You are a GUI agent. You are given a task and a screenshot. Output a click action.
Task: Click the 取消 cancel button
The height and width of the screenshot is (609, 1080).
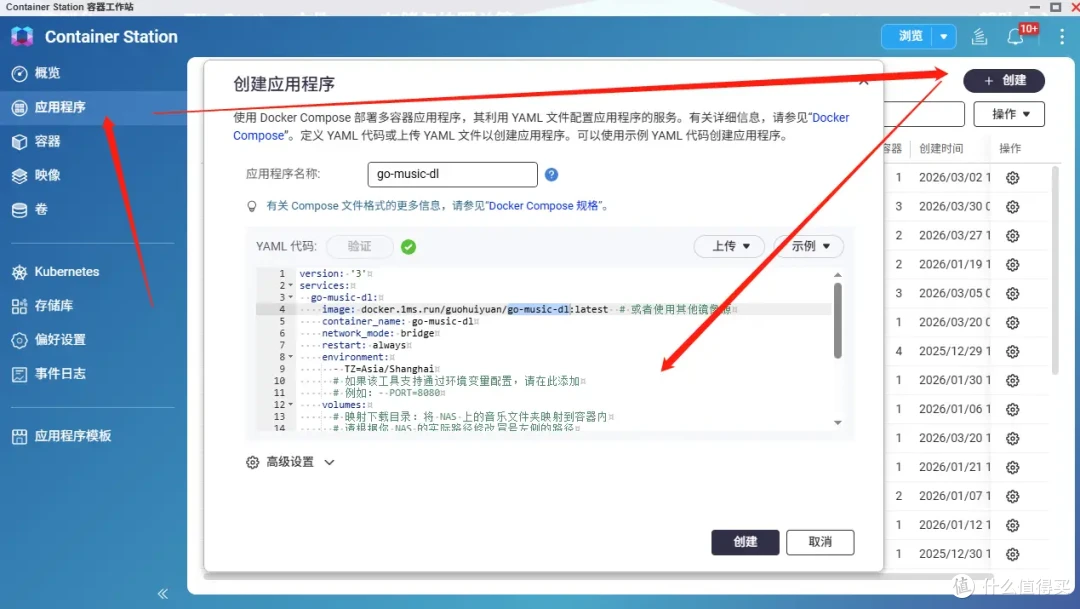[x=820, y=542]
